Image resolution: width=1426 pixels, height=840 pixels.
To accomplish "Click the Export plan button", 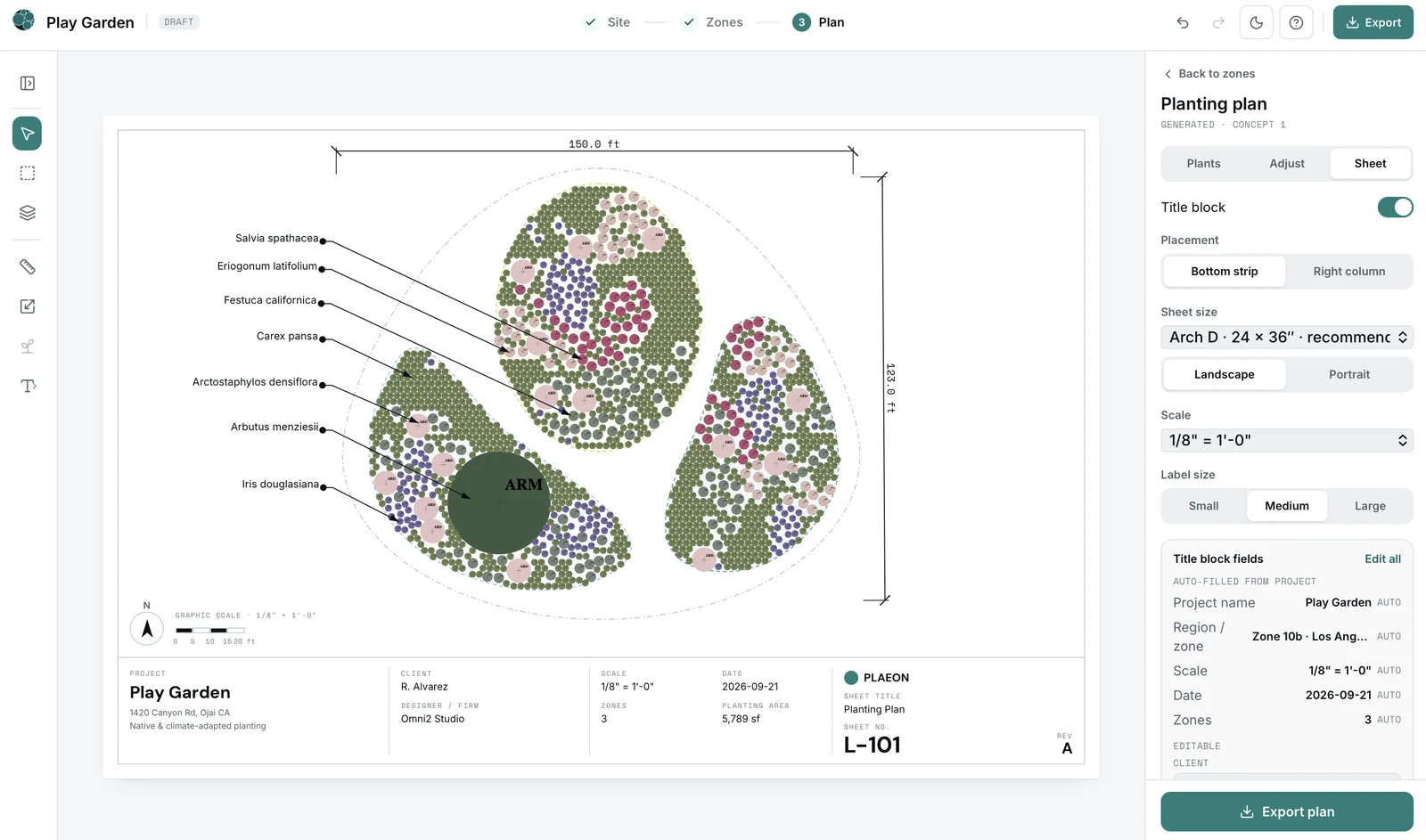I will [1287, 811].
